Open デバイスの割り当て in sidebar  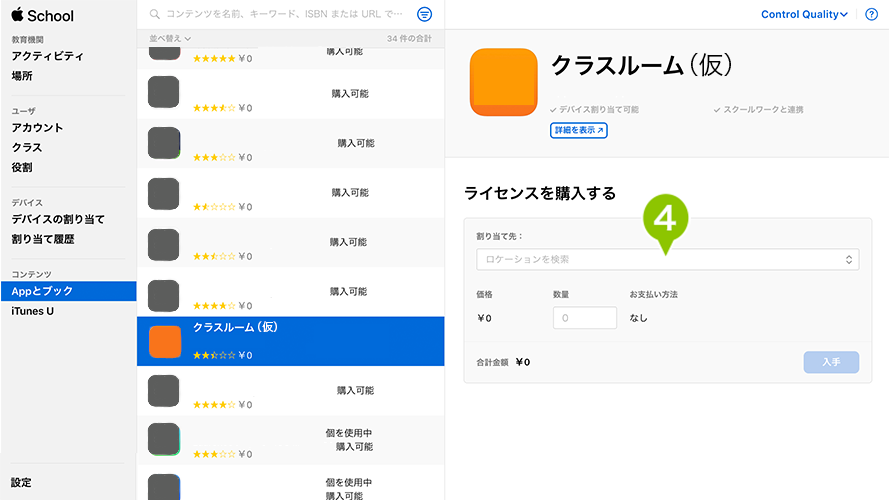pyautogui.click(x=58, y=219)
